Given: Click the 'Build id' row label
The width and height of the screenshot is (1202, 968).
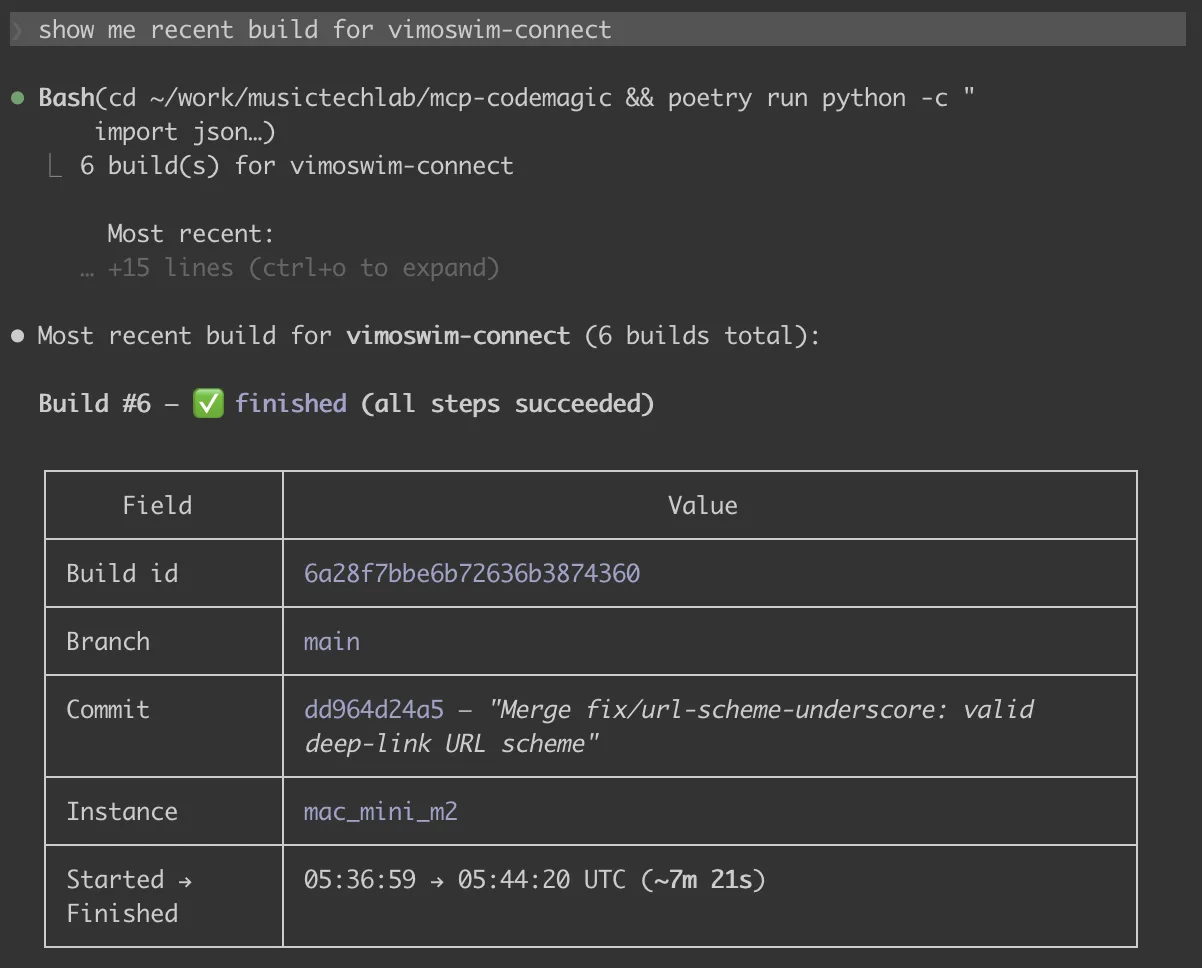Looking at the screenshot, I should [122, 573].
